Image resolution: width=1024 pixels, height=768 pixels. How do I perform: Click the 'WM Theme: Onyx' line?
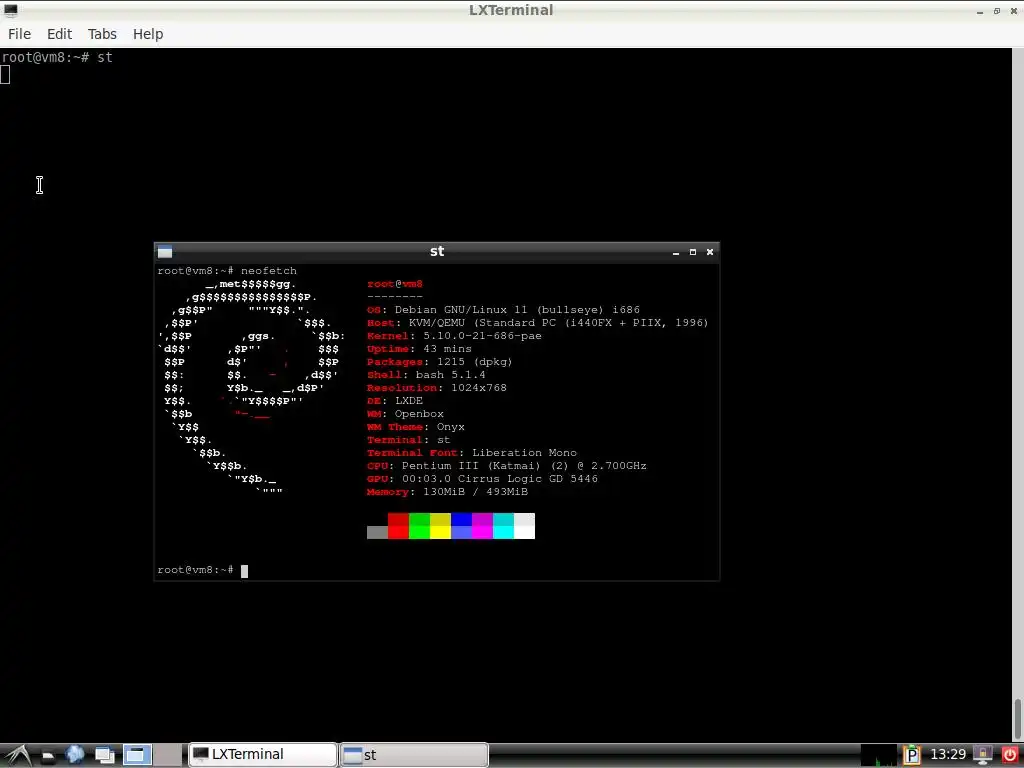pos(416,427)
